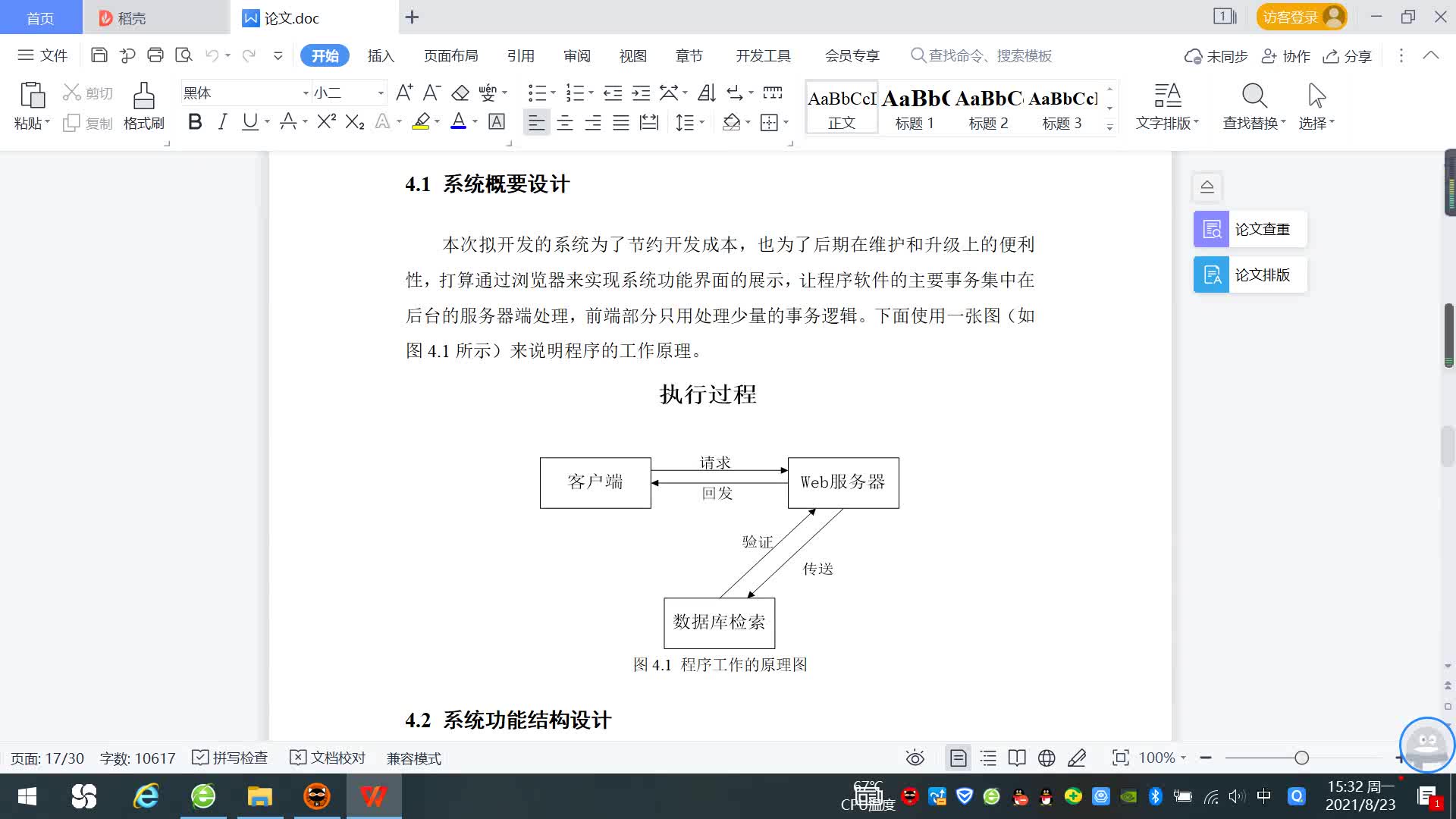Apply the 正文 style
Image resolution: width=1456 pixels, height=819 pixels.
(x=842, y=108)
